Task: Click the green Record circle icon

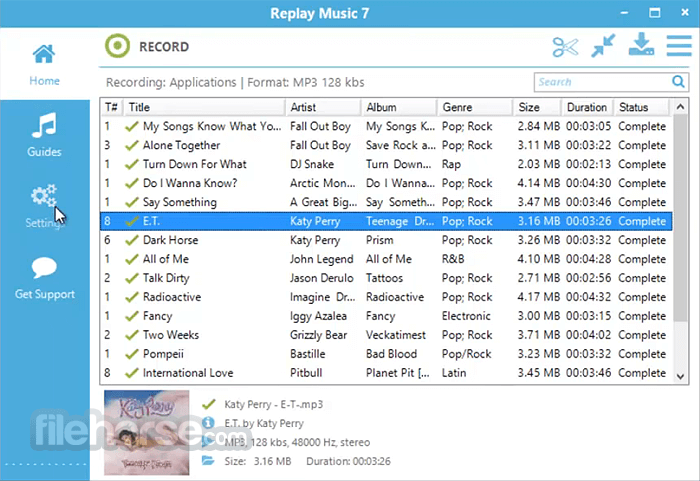Action: [117, 46]
